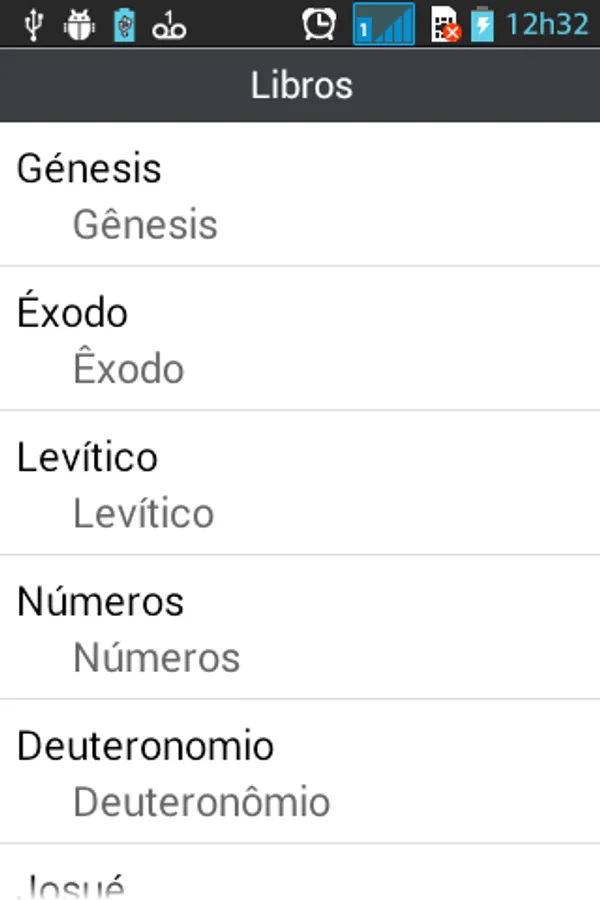
Task: Select the Deuteronômio Portuguese subtitle
Action: [201, 801]
